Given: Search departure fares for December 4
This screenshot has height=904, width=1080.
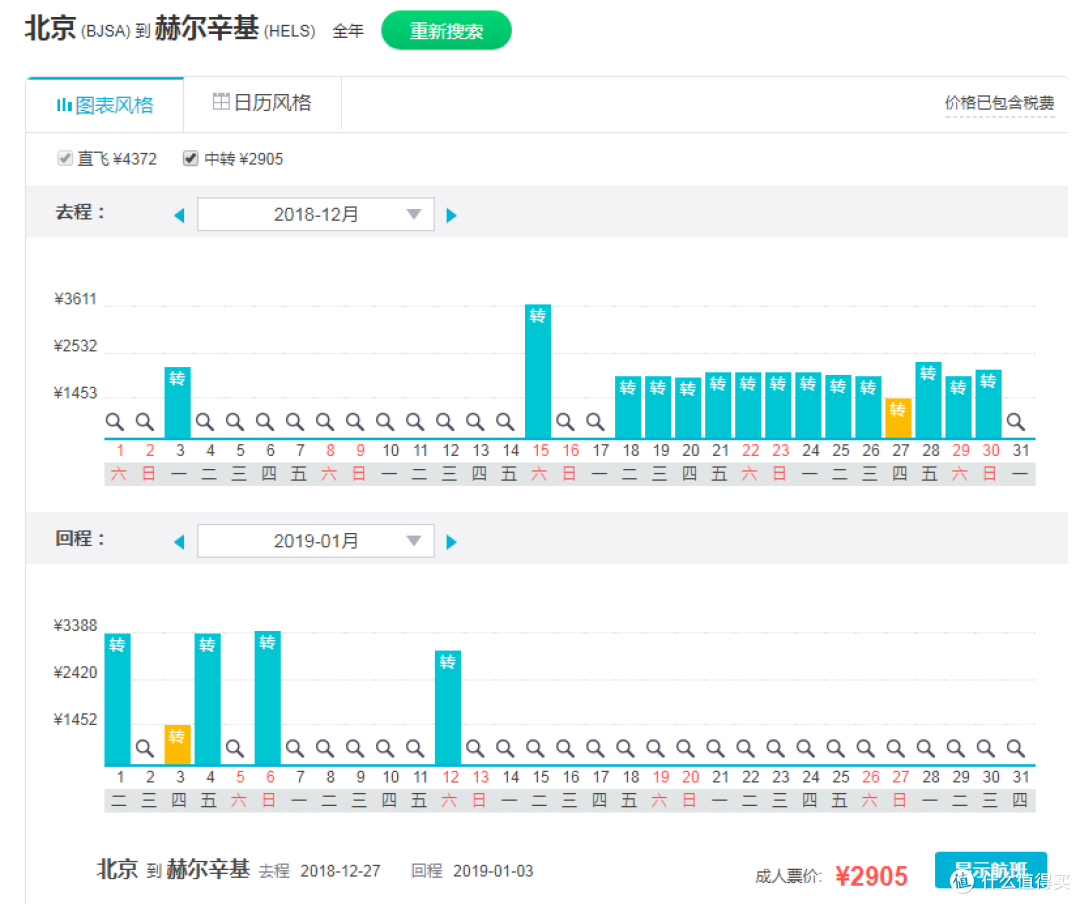Looking at the screenshot, I should point(205,422).
